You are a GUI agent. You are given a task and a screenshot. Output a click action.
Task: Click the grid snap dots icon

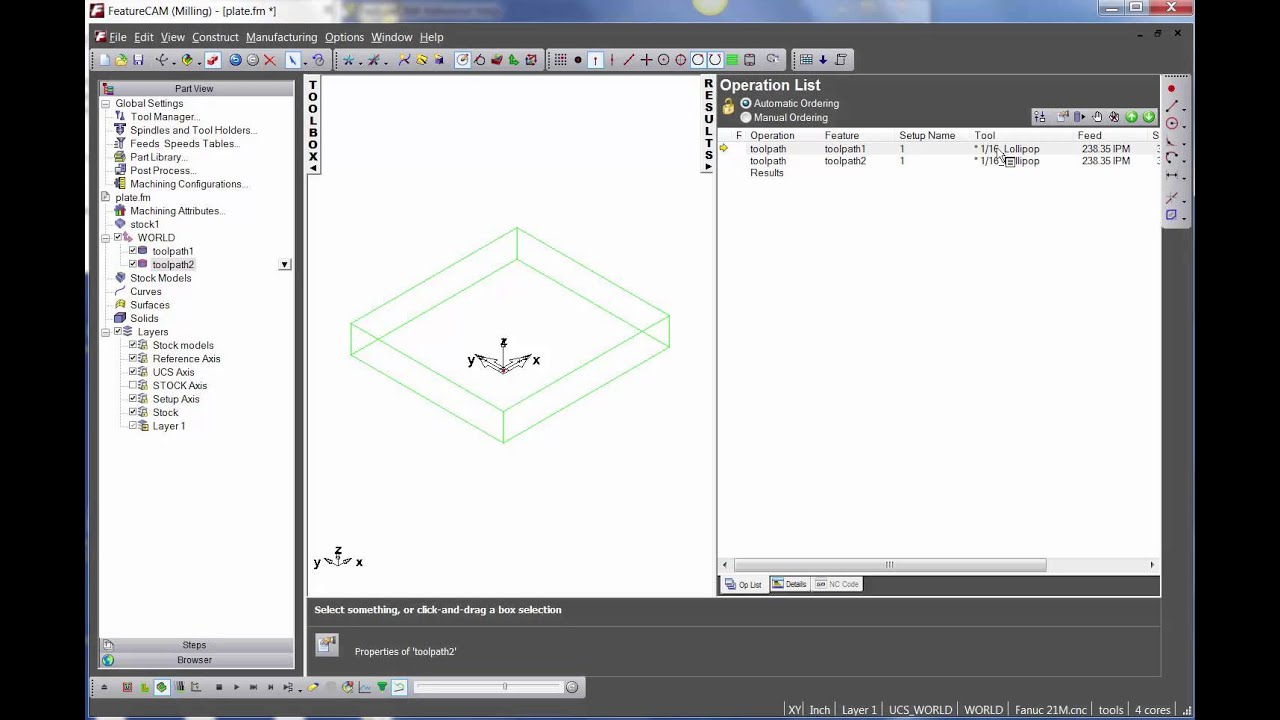click(560, 59)
